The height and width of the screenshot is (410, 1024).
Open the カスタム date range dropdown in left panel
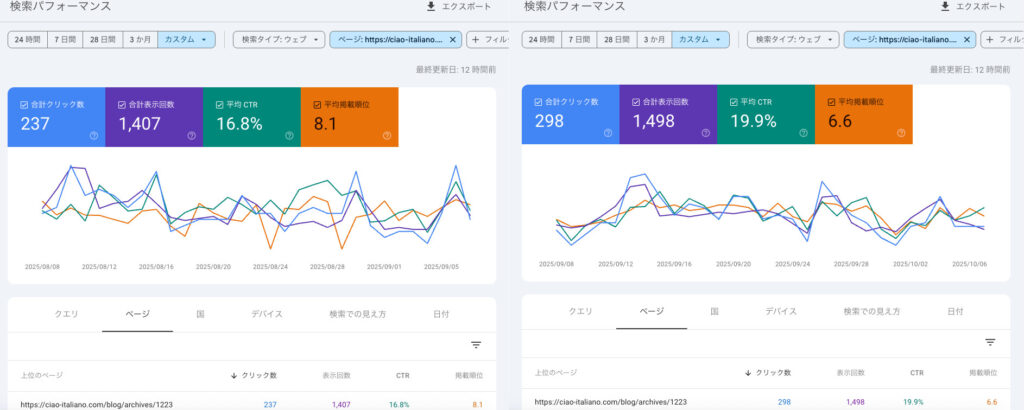click(189, 40)
